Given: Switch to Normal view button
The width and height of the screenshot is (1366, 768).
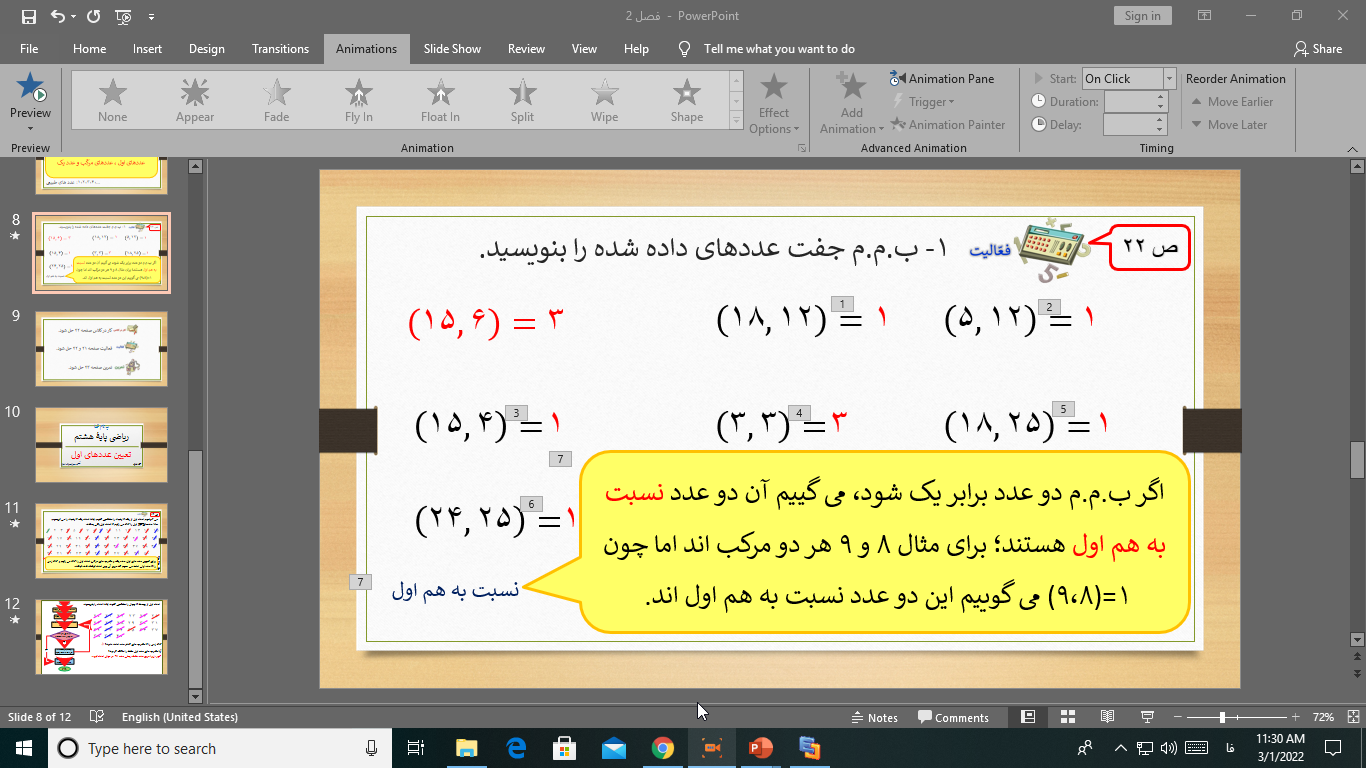Looking at the screenshot, I should point(1027,717).
